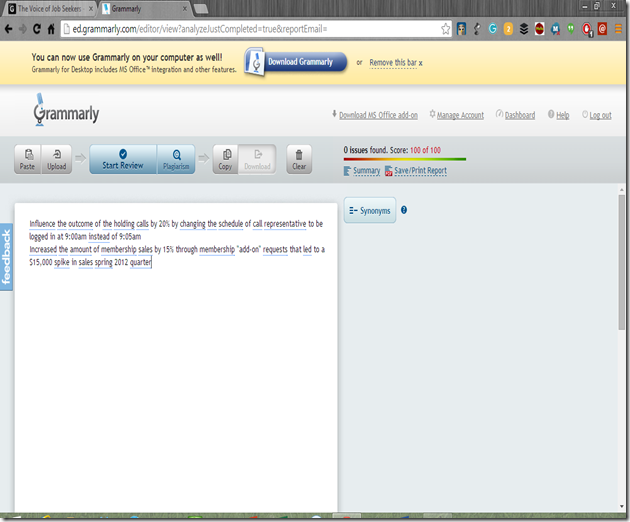Click the score color gradient bar

tap(405, 159)
